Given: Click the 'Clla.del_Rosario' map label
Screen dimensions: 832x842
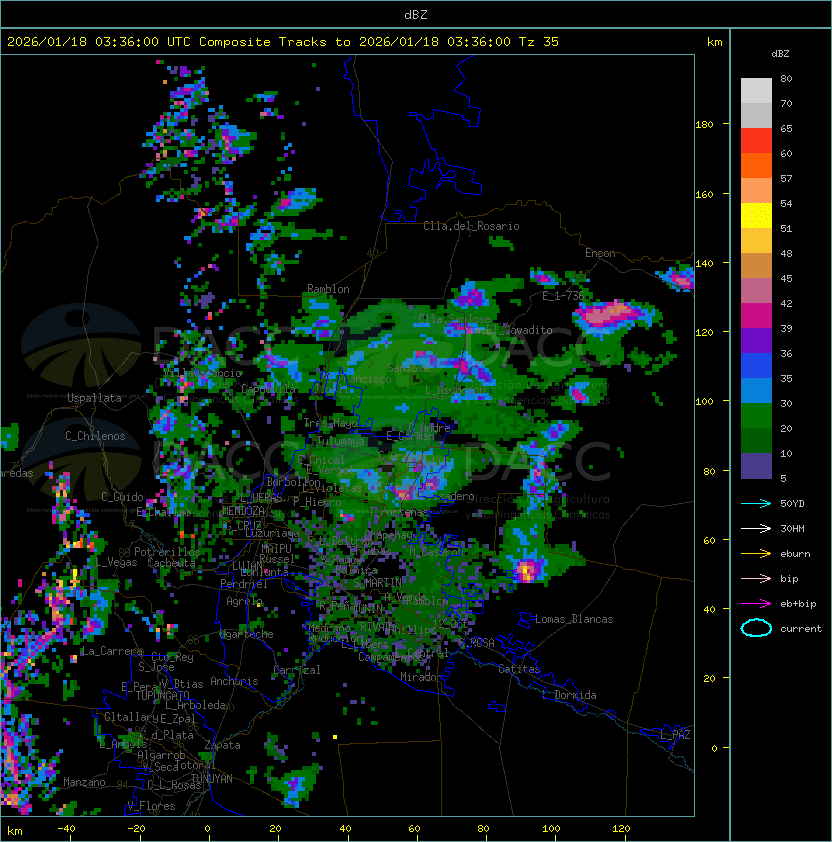Looking at the screenshot, I should click(x=471, y=226).
